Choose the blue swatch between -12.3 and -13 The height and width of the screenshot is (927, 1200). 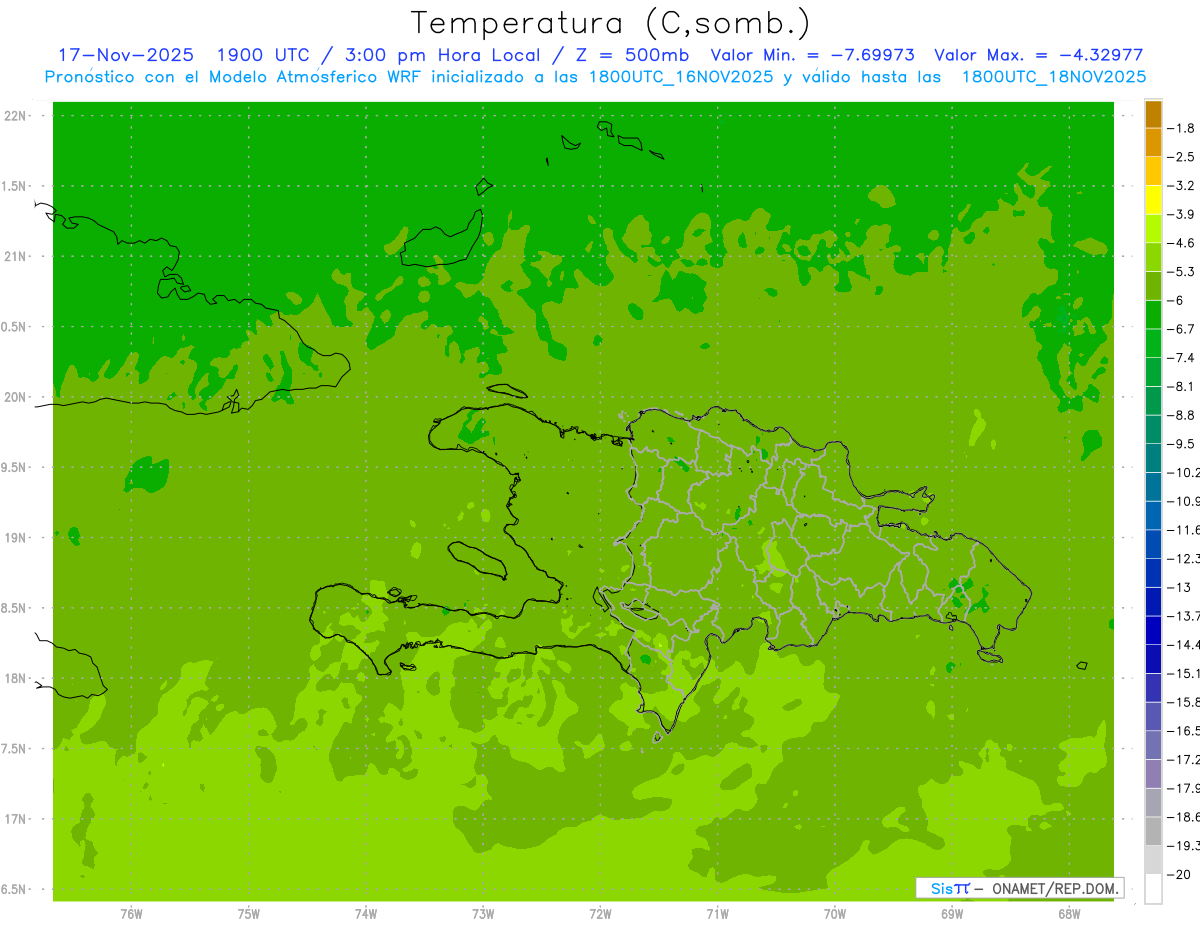[x=1153, y=573]
